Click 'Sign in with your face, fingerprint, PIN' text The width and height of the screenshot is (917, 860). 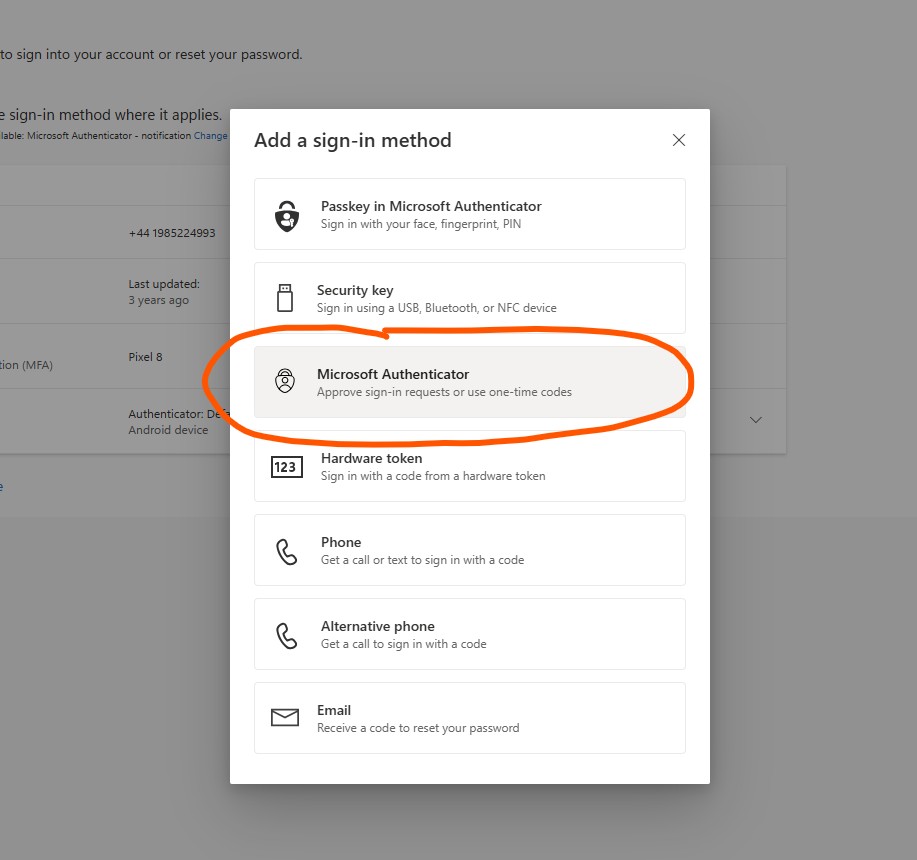point(420,224)
